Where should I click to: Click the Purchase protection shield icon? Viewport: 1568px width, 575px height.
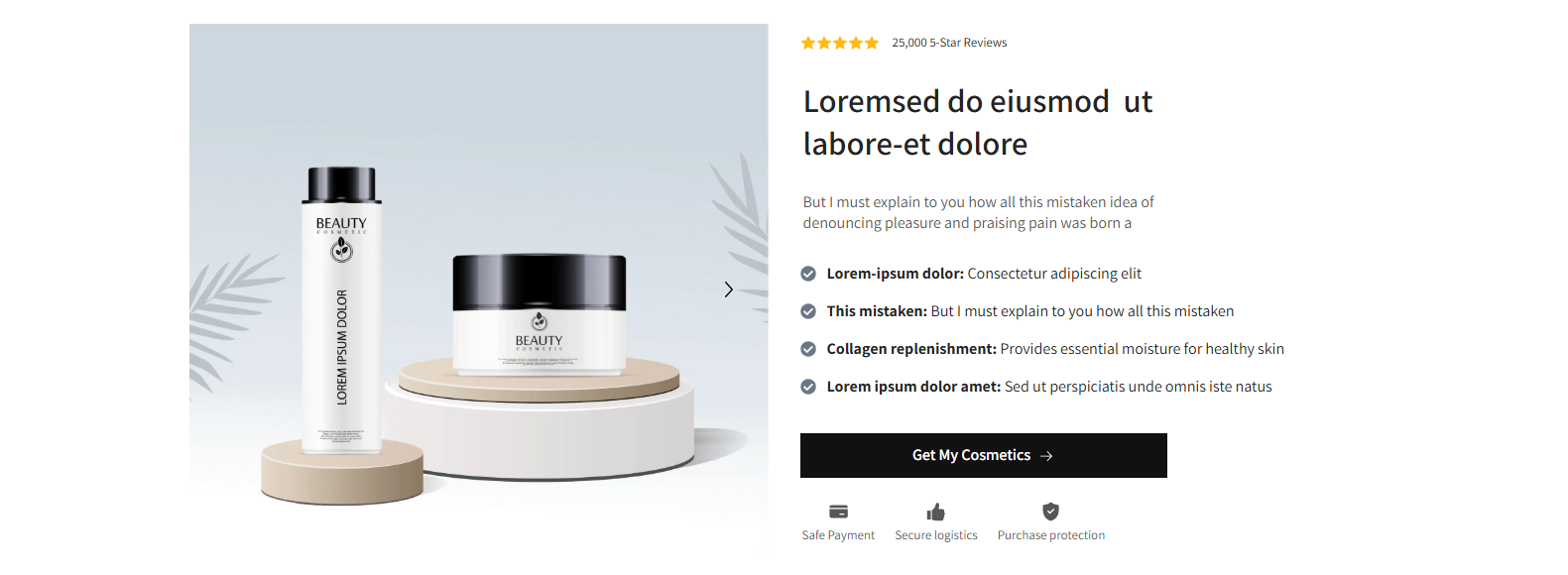click(x=1051, y=512)
